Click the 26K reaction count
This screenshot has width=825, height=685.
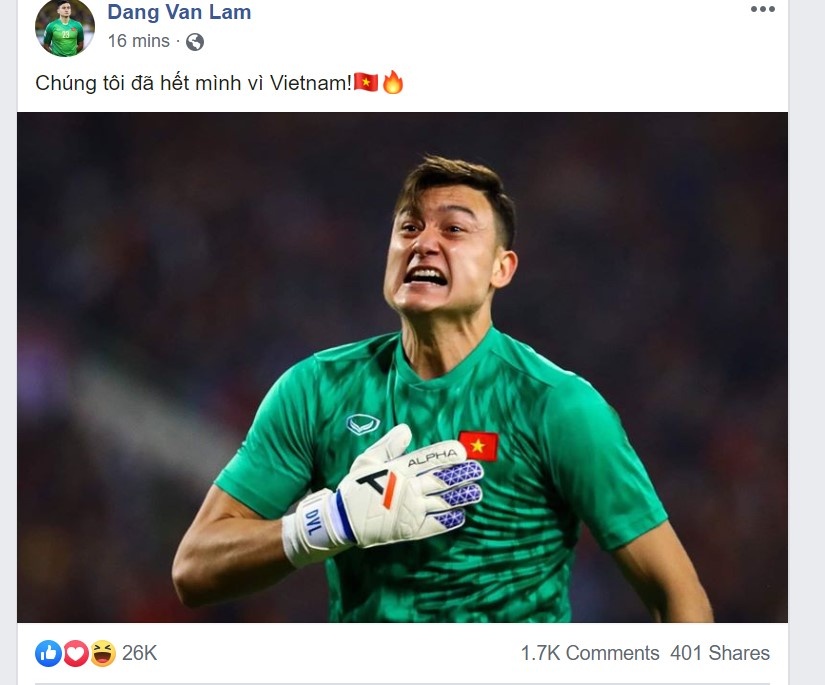coord(138,652)
